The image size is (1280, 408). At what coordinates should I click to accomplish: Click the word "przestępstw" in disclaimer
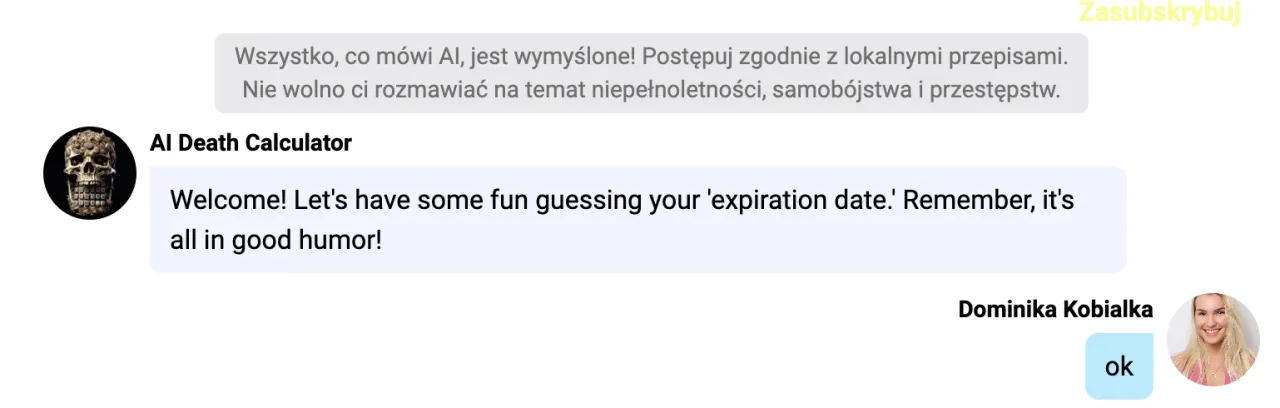[x=995, y=90]
